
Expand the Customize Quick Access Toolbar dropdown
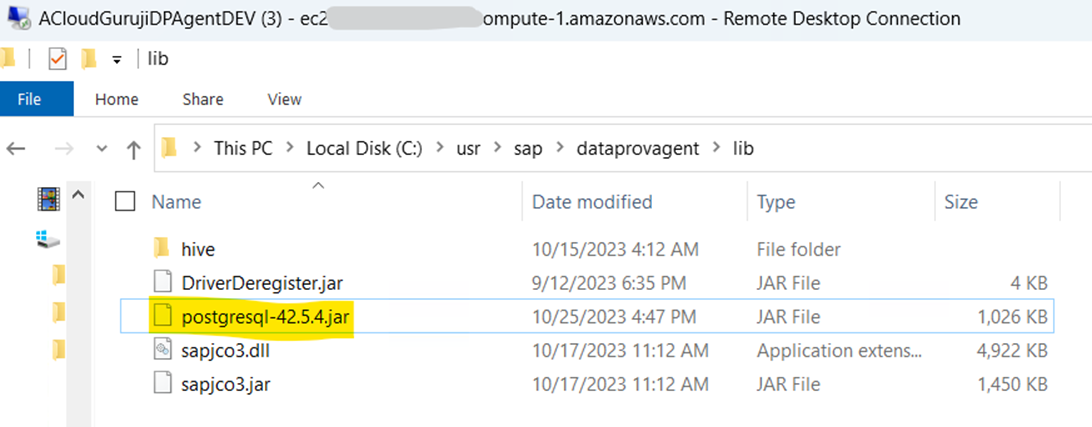tap(116, 59)
